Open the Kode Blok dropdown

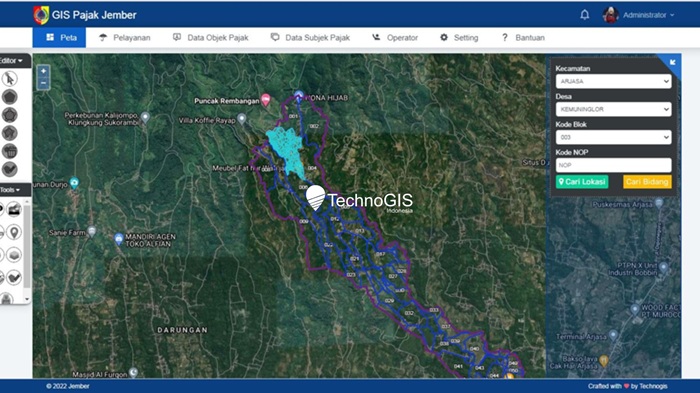613,137
